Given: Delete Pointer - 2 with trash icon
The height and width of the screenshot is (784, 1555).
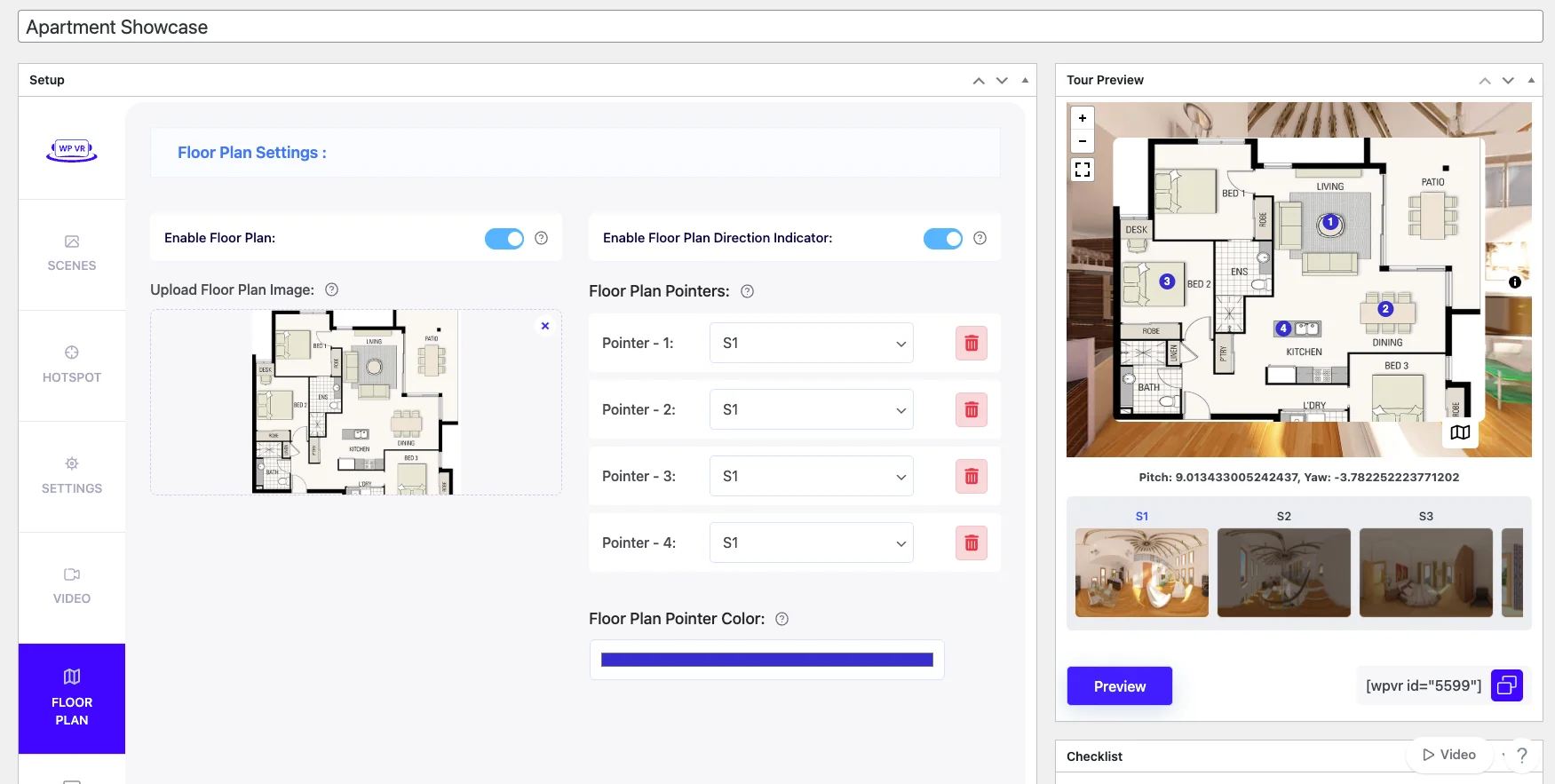Looking at the screenshot, I should [972, 409].
